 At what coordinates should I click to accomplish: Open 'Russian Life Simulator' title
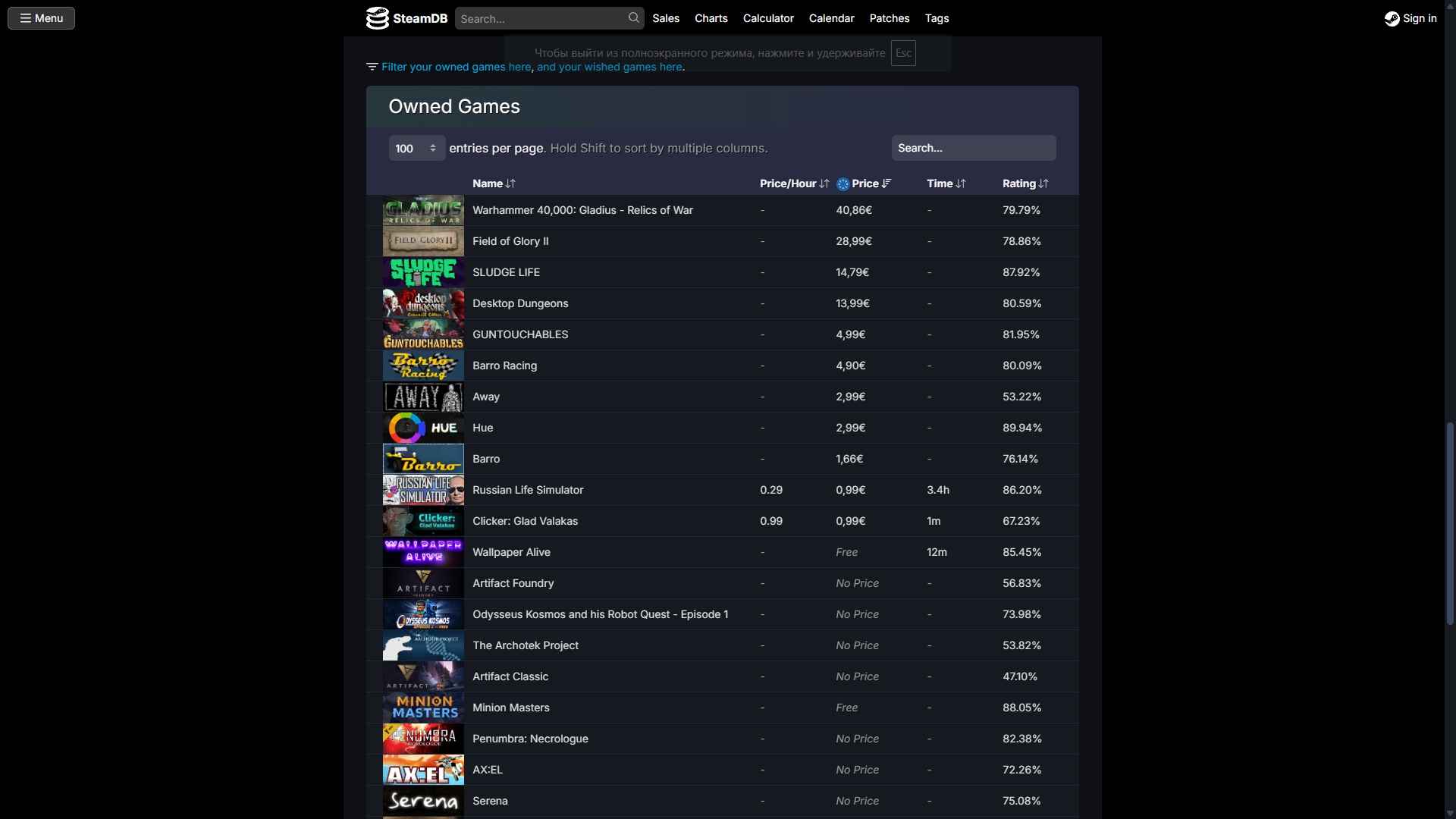click(528, 490)
